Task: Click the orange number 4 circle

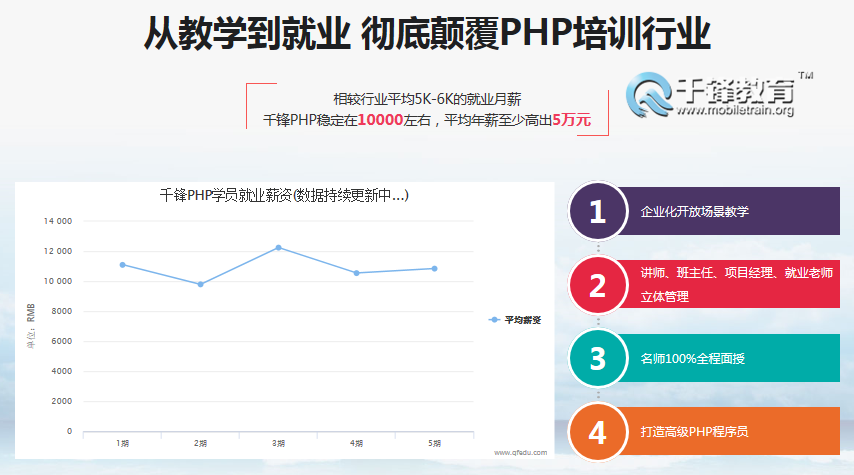Action: tap(598, 432)
